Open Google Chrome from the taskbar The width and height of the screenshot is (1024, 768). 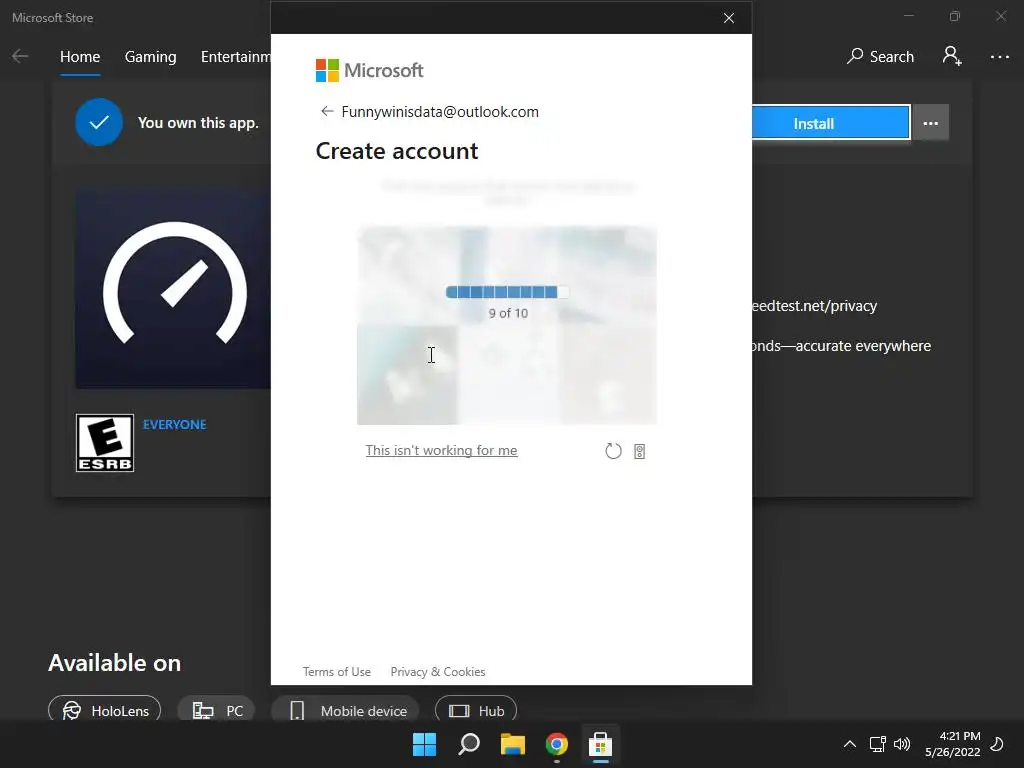pyautogui.click(x=557, y=744)
